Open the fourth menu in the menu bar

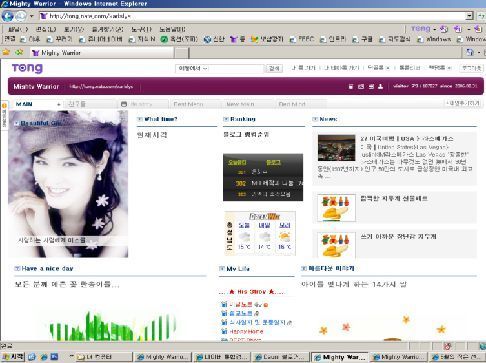[107, 29]
